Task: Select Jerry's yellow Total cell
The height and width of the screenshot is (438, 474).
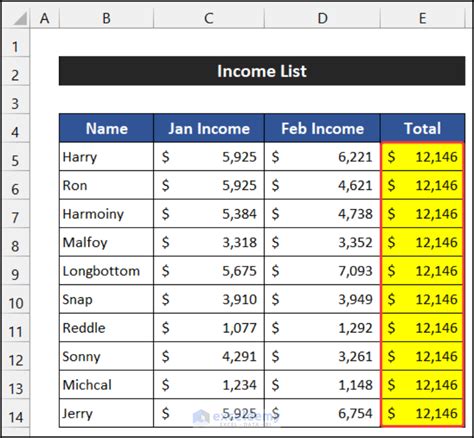Action: click(422, 413)
